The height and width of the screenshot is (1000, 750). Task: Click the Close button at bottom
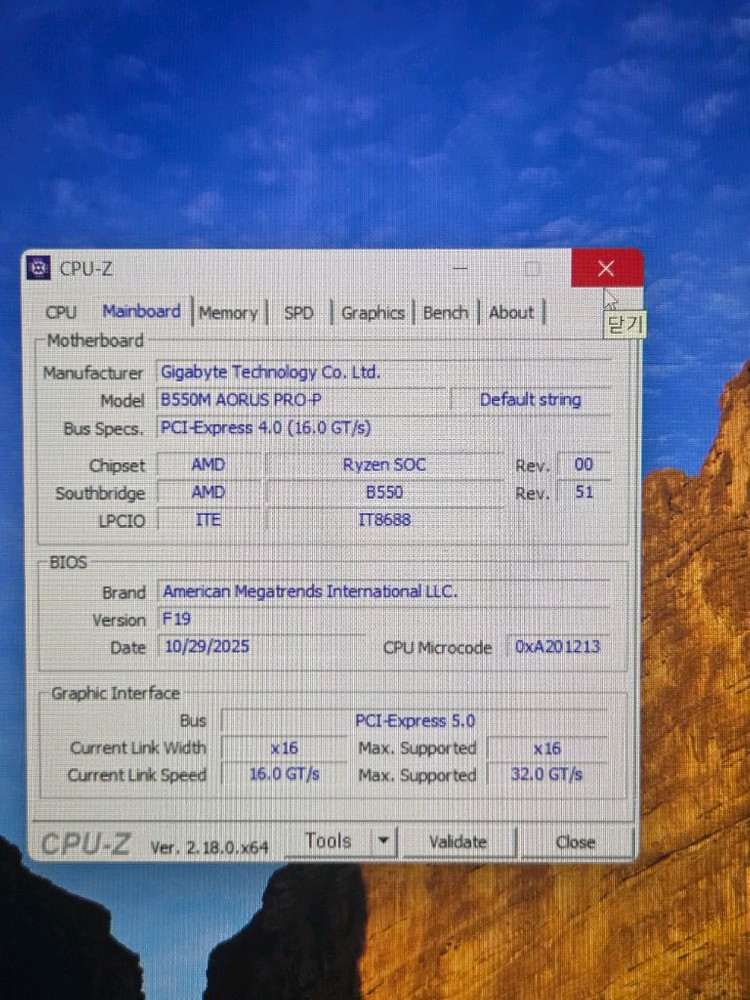[x=576, y=842]
